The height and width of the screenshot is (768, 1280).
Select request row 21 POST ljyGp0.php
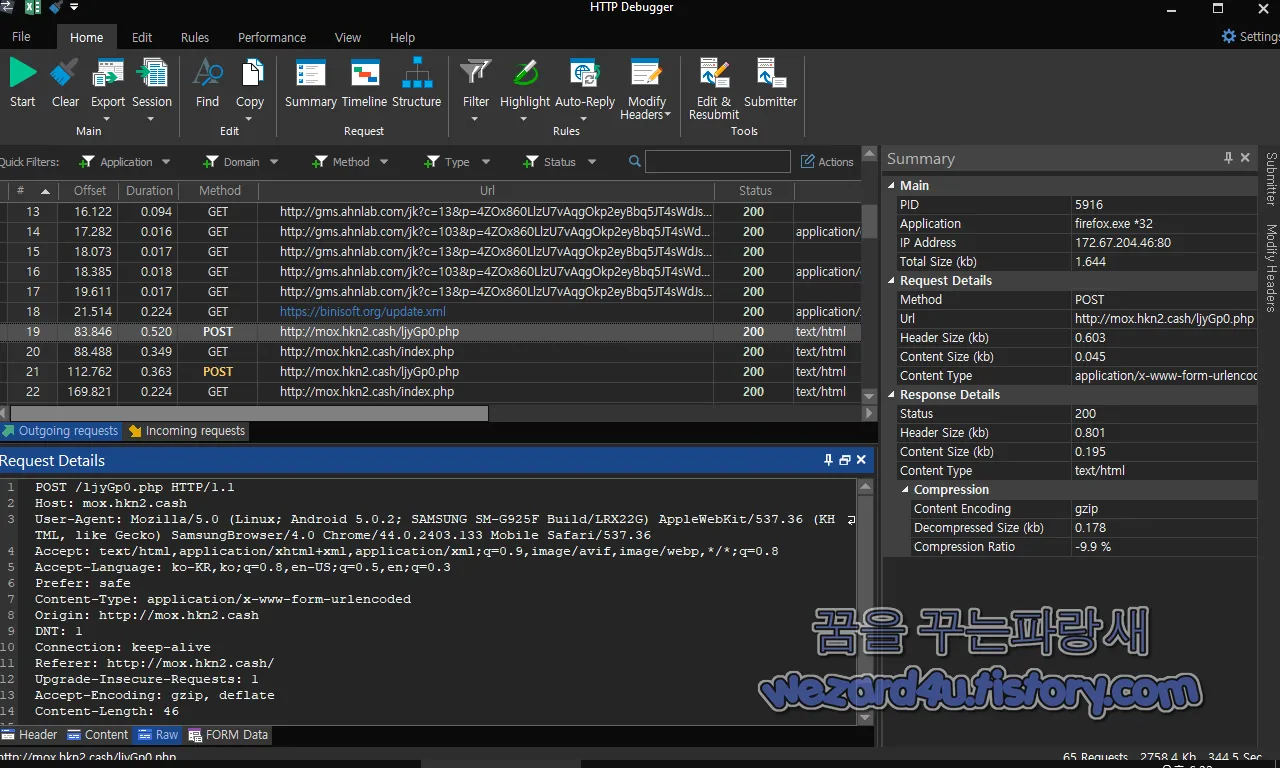click(x=430, y=372)
